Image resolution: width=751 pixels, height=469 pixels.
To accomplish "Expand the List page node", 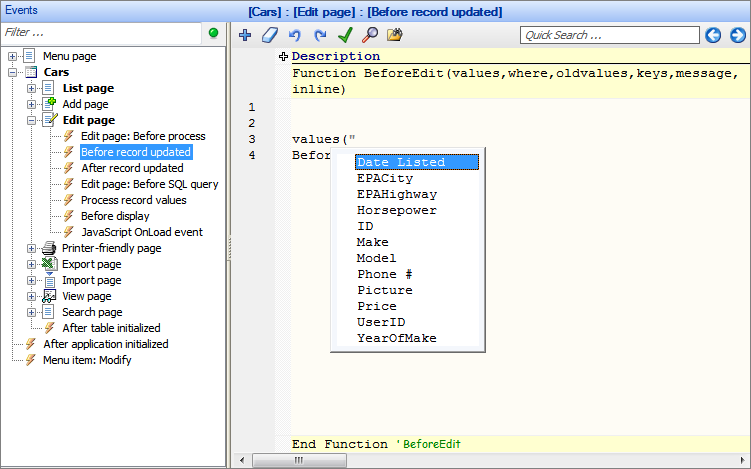I will click(x=31, y=89).
